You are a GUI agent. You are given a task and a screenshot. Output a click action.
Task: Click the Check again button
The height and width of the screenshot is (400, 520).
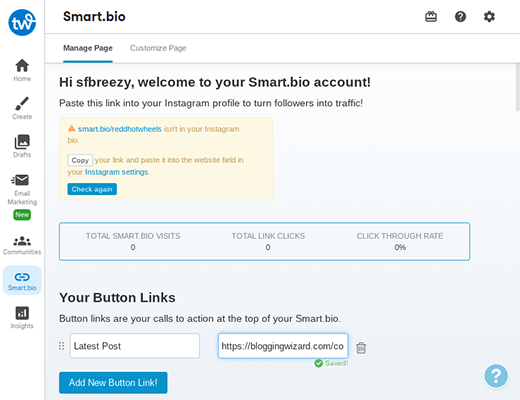pyautogui.click(x=92, y=189)
